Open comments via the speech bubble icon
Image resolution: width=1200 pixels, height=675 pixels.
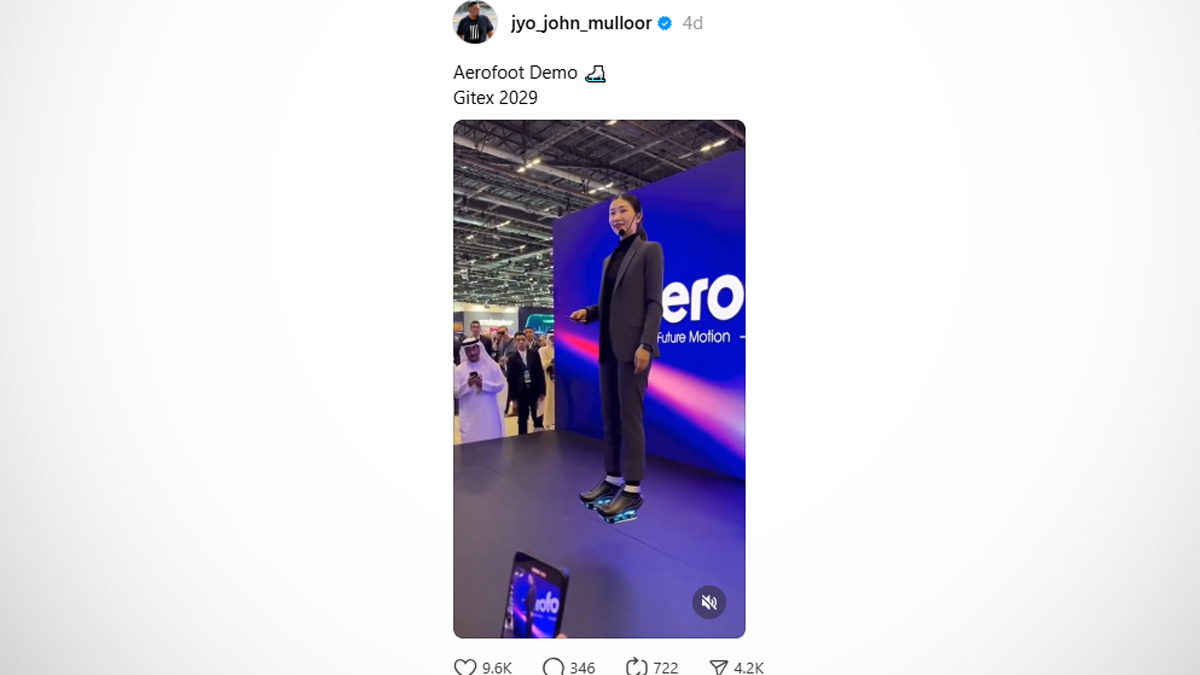click(x=553, y=667)
